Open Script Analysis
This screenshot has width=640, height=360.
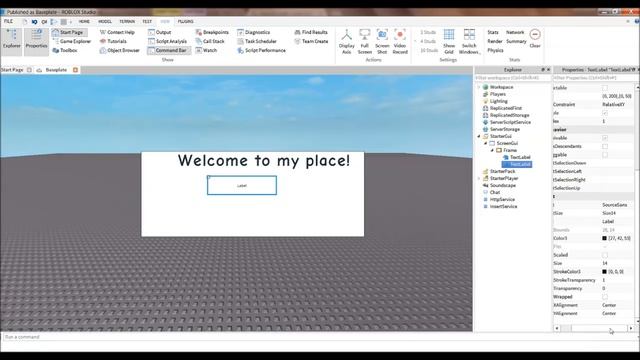167,41
